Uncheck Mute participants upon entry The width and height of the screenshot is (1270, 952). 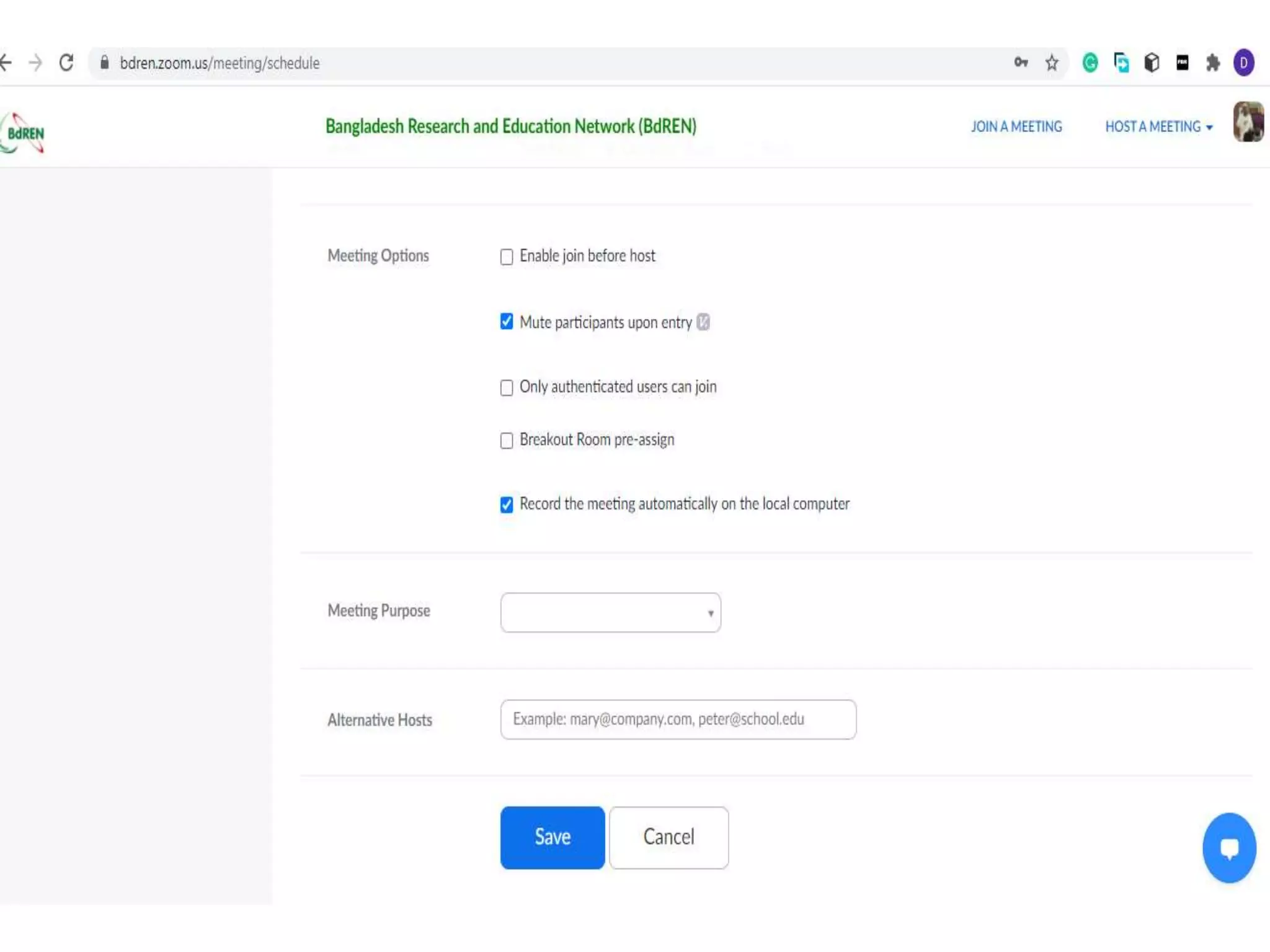[x=507, y=322]
